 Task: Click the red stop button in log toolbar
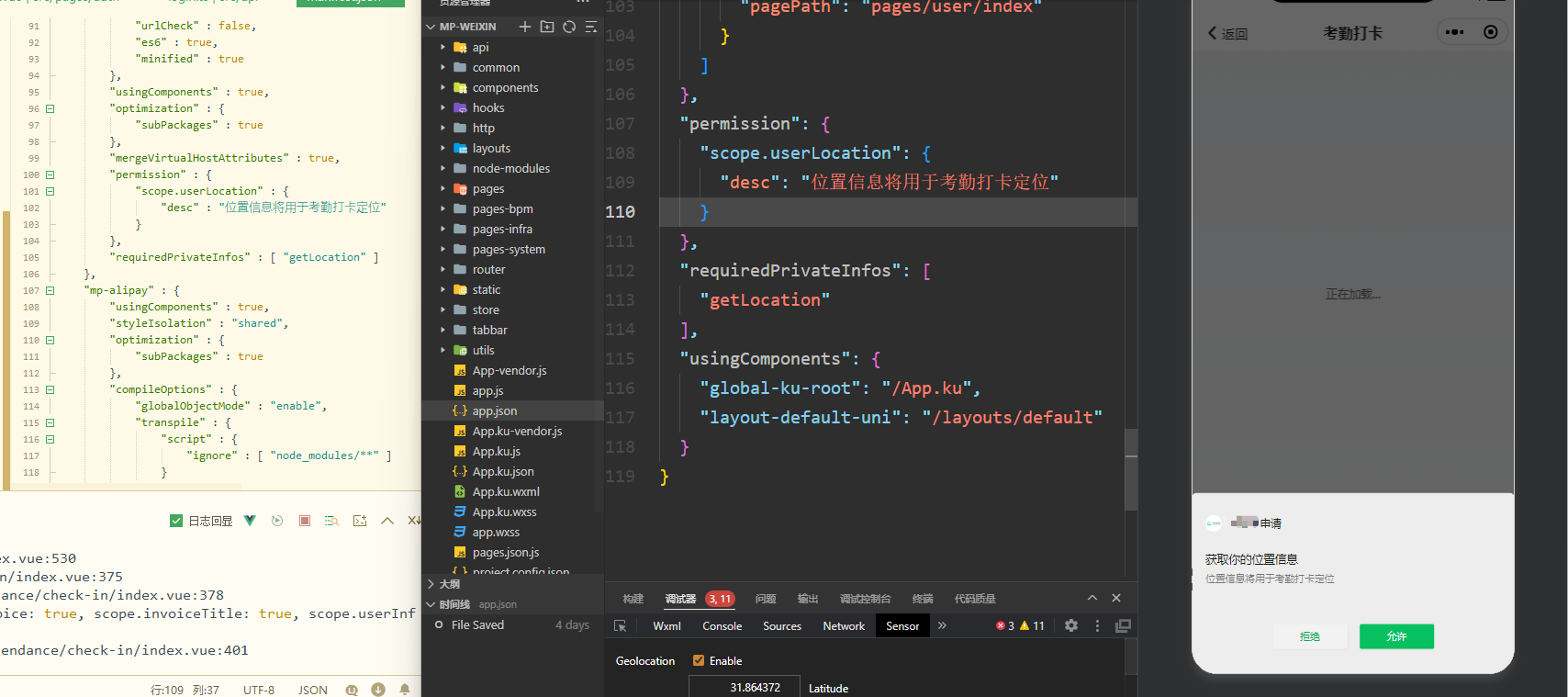tap(305, 521)
